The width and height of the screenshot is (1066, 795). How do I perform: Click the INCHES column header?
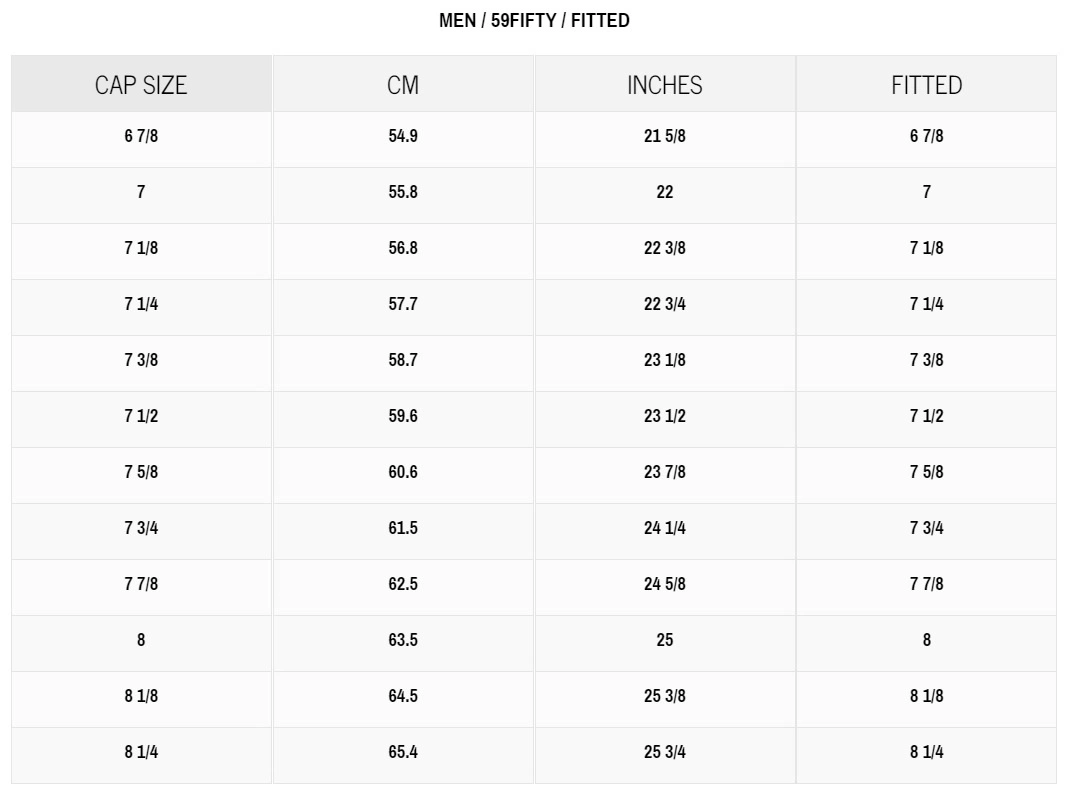tap(665, 86)
